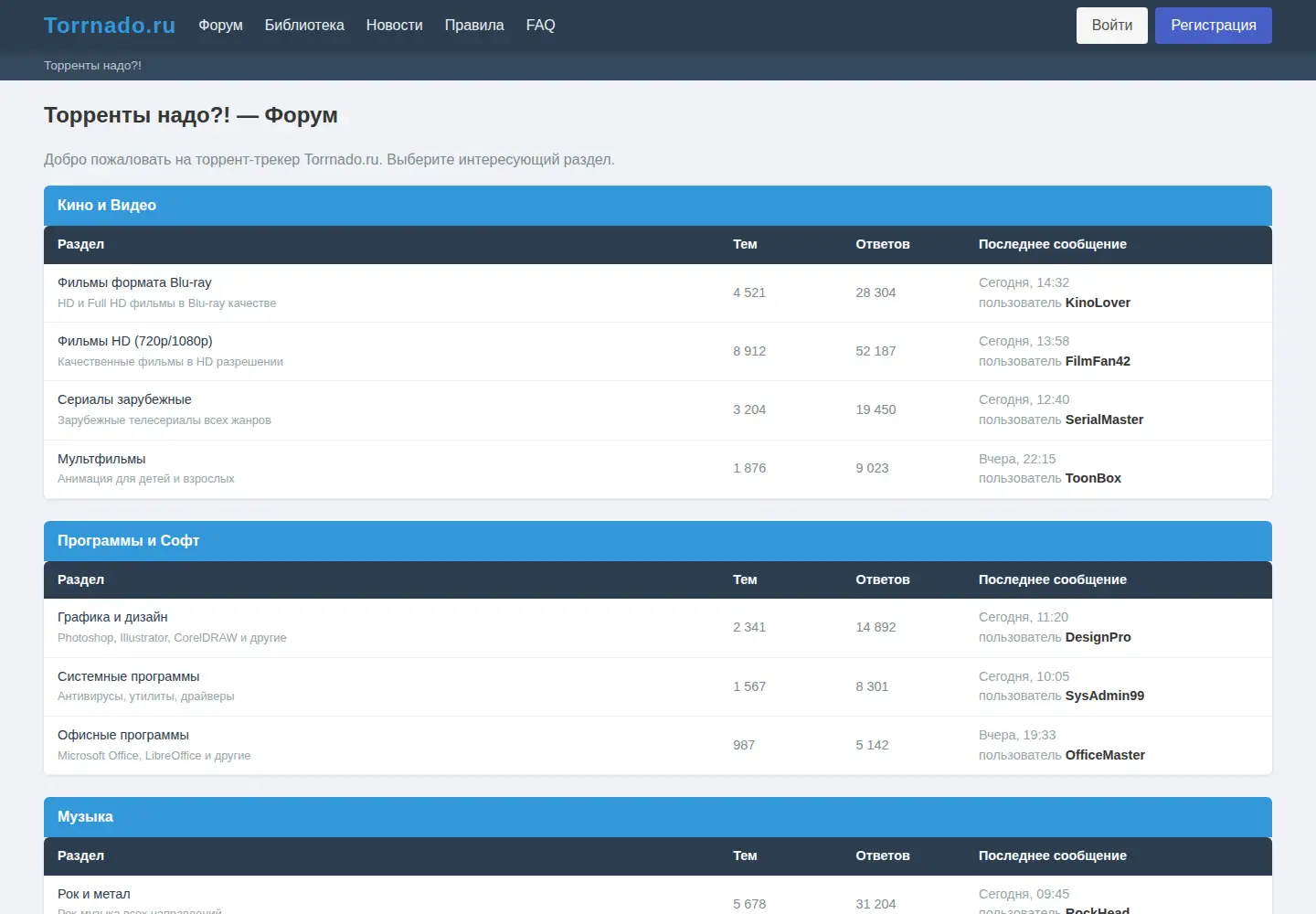Open the FAQ nav item
The width and height of the screenshot is (1316, 914).
point(541,26)
